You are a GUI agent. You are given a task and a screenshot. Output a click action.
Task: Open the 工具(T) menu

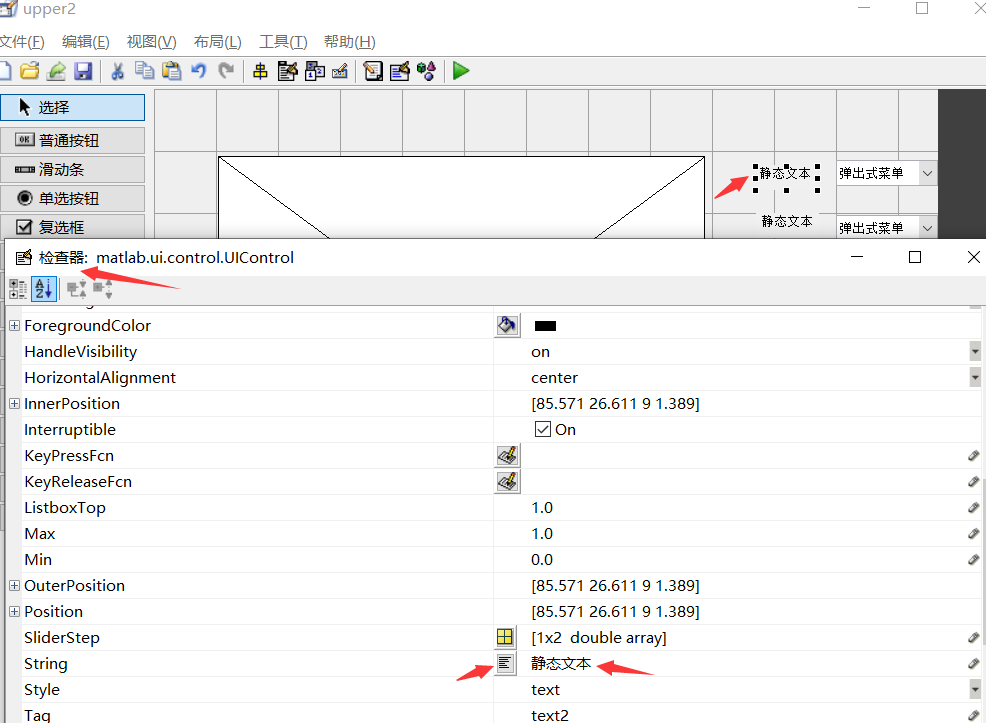(283, 42)
